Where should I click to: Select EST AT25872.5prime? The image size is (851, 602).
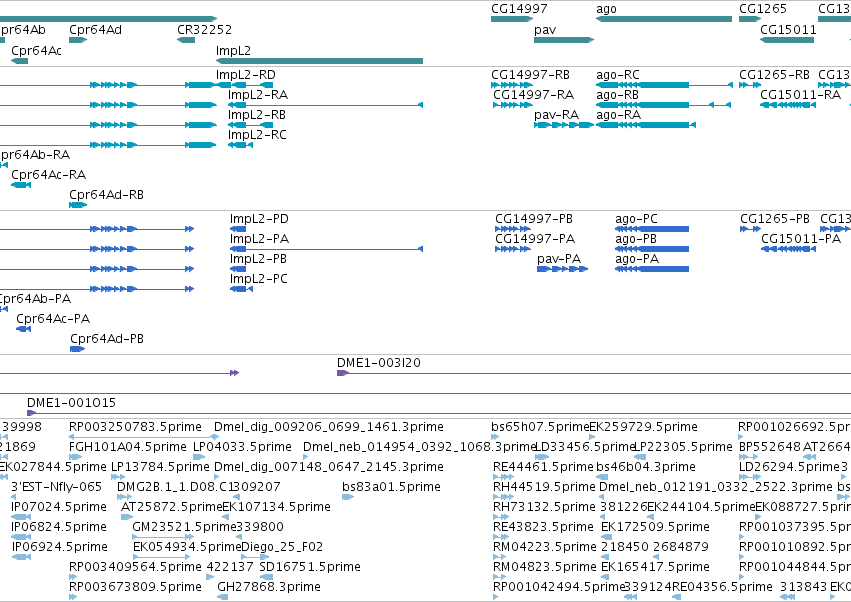(x=172, y=508)
